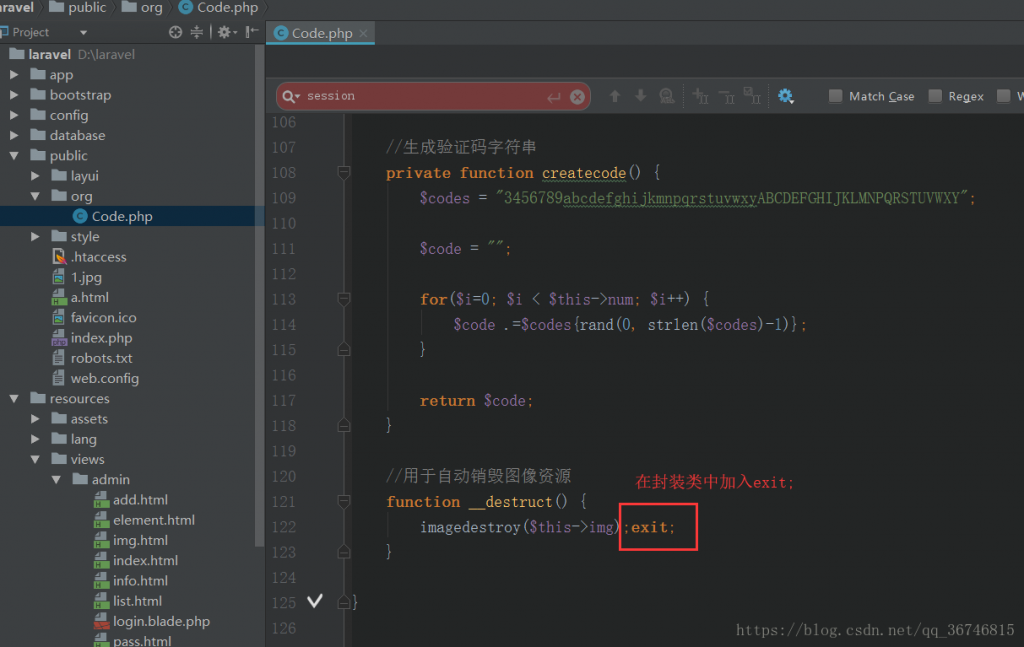Clear the session search text
This screenshot has height=647, width=1024.
point(577,97)
